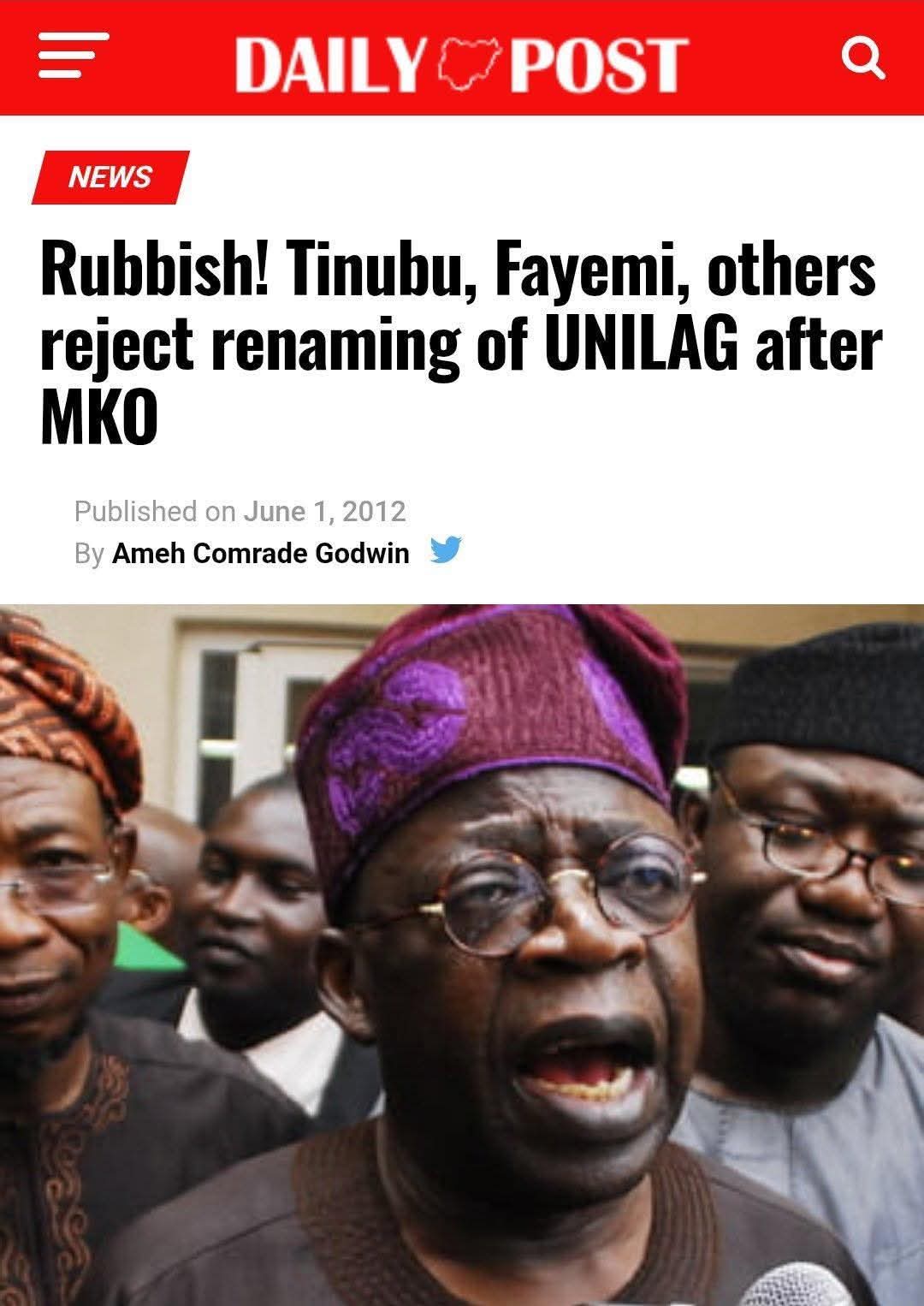Screen dimensions: 924x1306
Task: Click the Nigeria map emblem in the logo
Action: click(467, 62)
